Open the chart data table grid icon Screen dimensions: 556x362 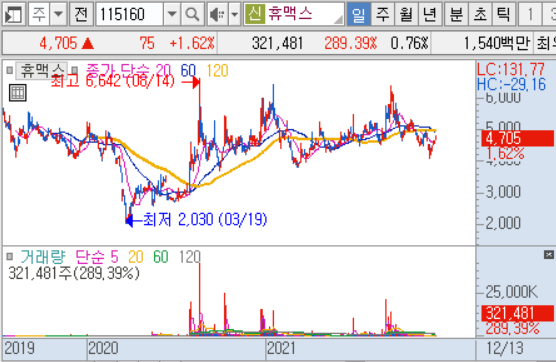pyautogui.click(x=17, y=93)
